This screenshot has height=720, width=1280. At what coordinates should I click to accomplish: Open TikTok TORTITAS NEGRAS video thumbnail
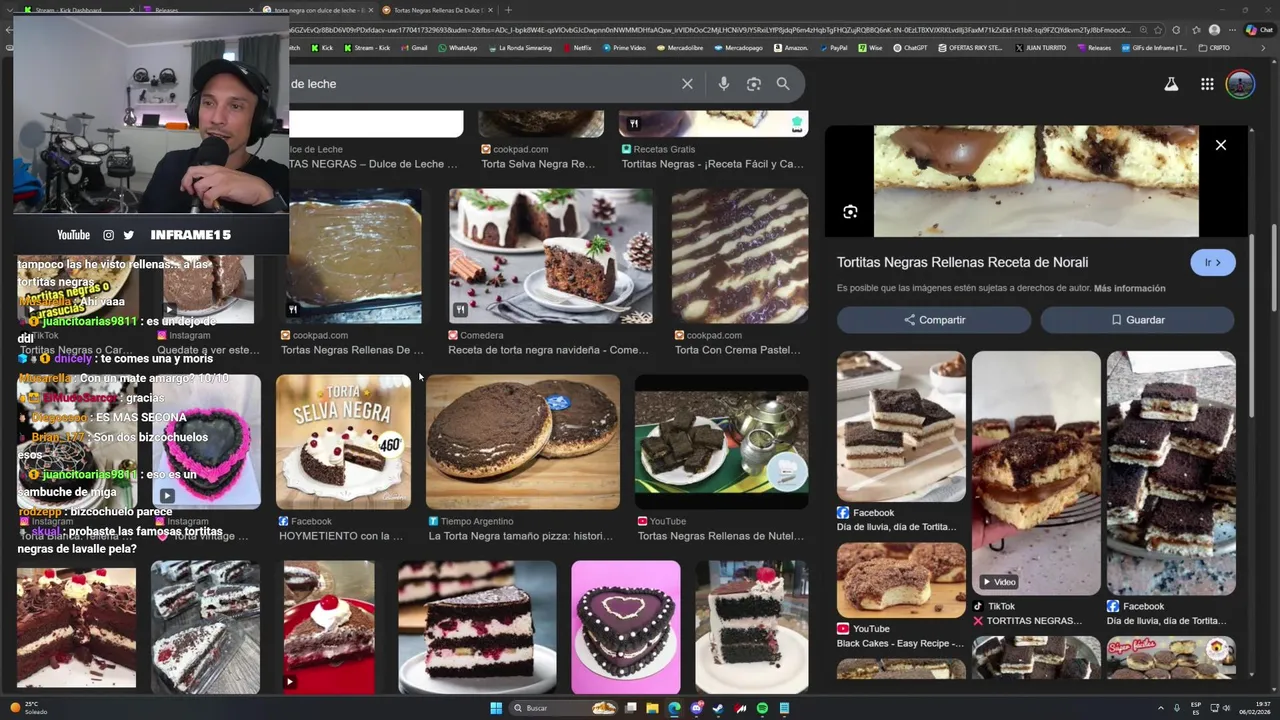coord(1036,473)
